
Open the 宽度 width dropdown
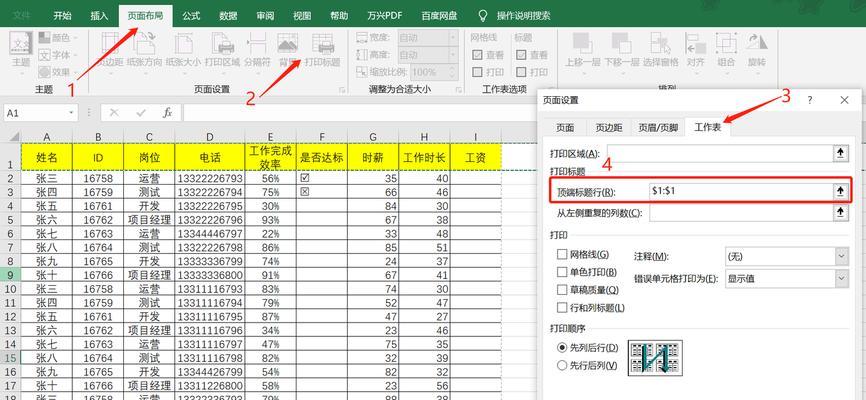453,38
